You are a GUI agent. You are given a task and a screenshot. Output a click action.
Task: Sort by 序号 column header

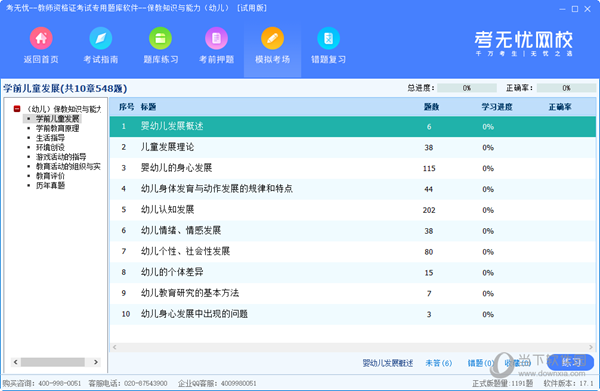126,107
